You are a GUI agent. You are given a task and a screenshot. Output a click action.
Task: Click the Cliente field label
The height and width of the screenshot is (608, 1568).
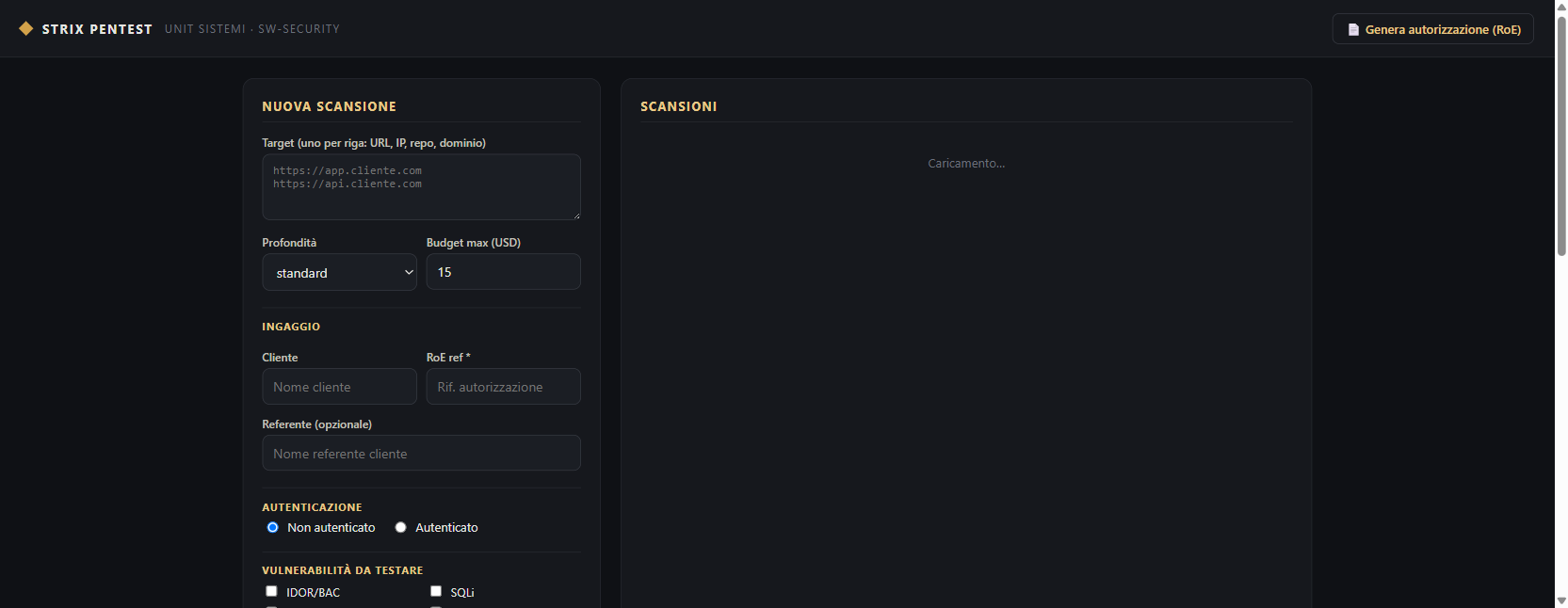[x=280, y=358]
